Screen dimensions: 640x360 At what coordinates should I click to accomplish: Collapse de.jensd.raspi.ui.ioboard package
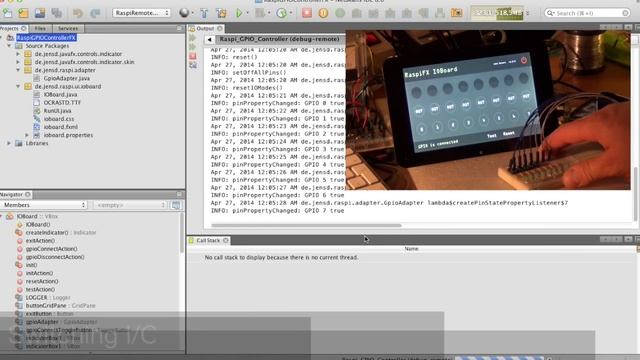click(x=18, y=87)
